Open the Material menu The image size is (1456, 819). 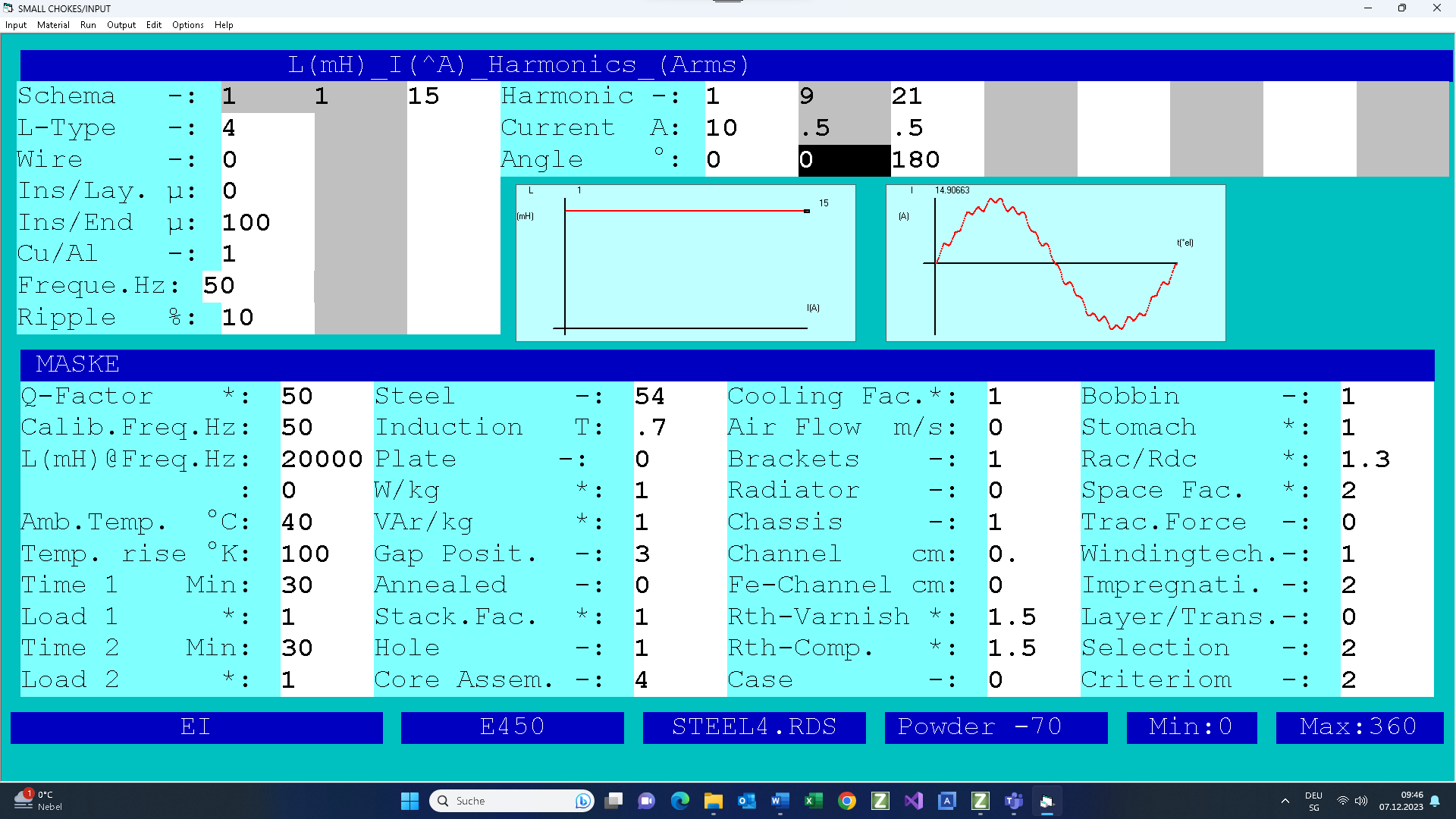pos(53,25)
